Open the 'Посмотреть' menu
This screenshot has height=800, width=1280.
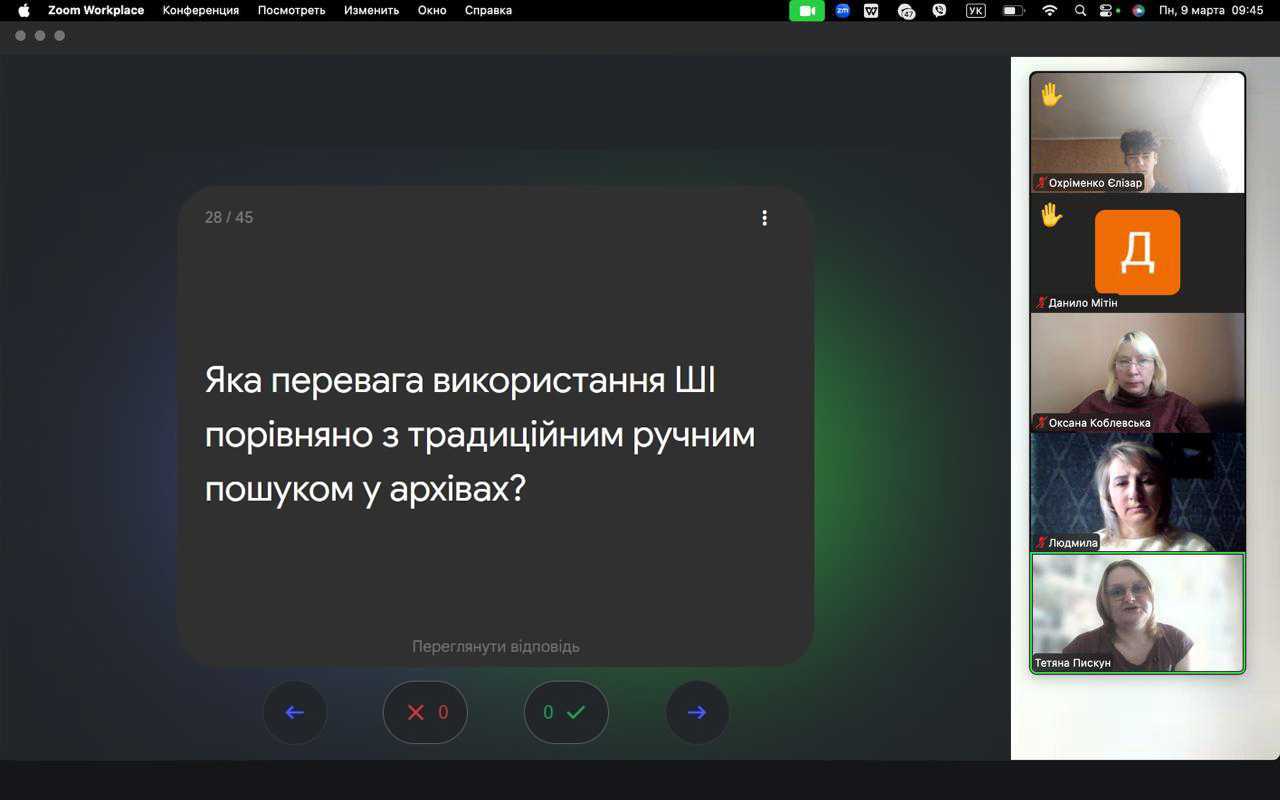click(291, 10)
